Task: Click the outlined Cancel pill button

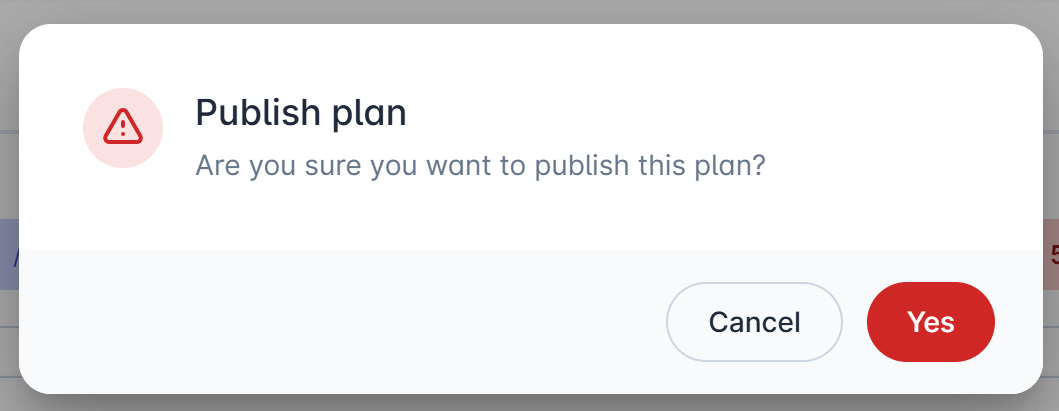Action: [x=754, y=322]
